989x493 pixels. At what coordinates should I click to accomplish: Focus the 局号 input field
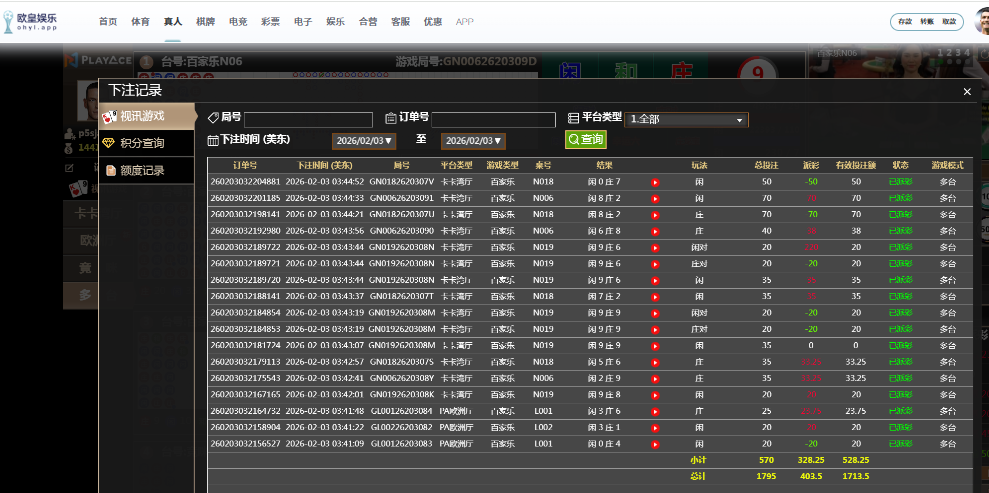point(308,119)
